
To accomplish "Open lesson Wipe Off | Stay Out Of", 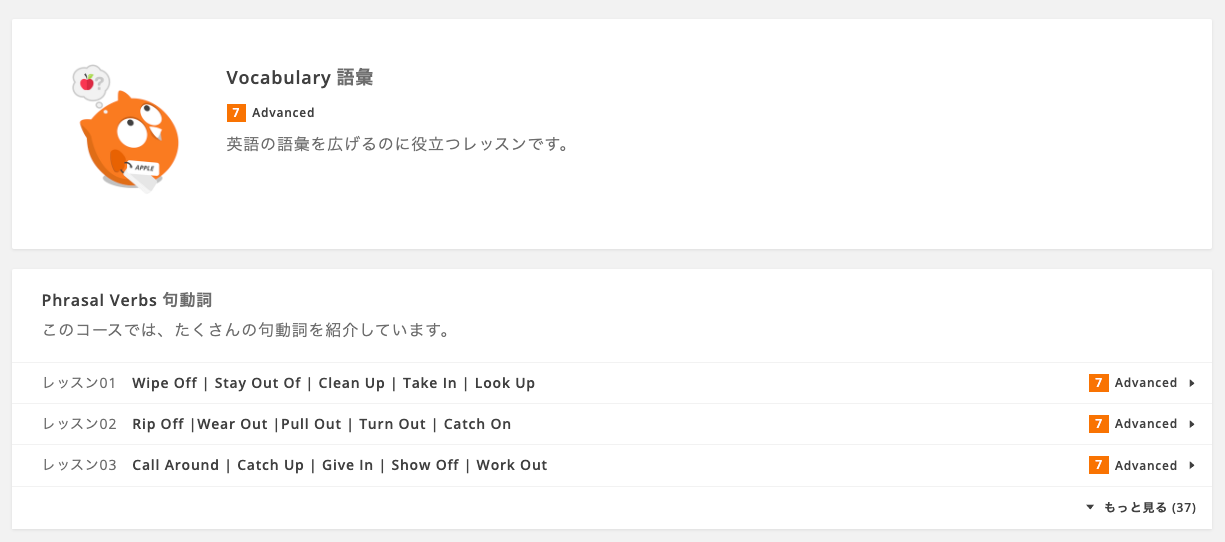I will click(x=612, y=383).
